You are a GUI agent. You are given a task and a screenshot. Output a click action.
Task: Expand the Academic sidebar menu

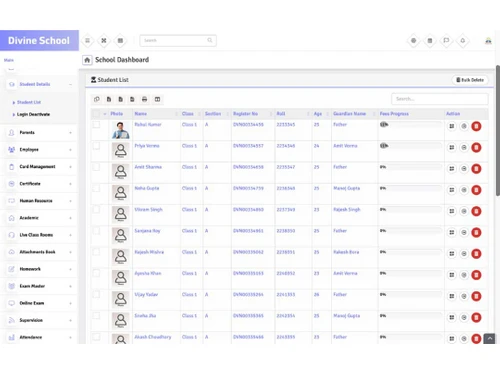pyautogui.click(x=39, y=218)
